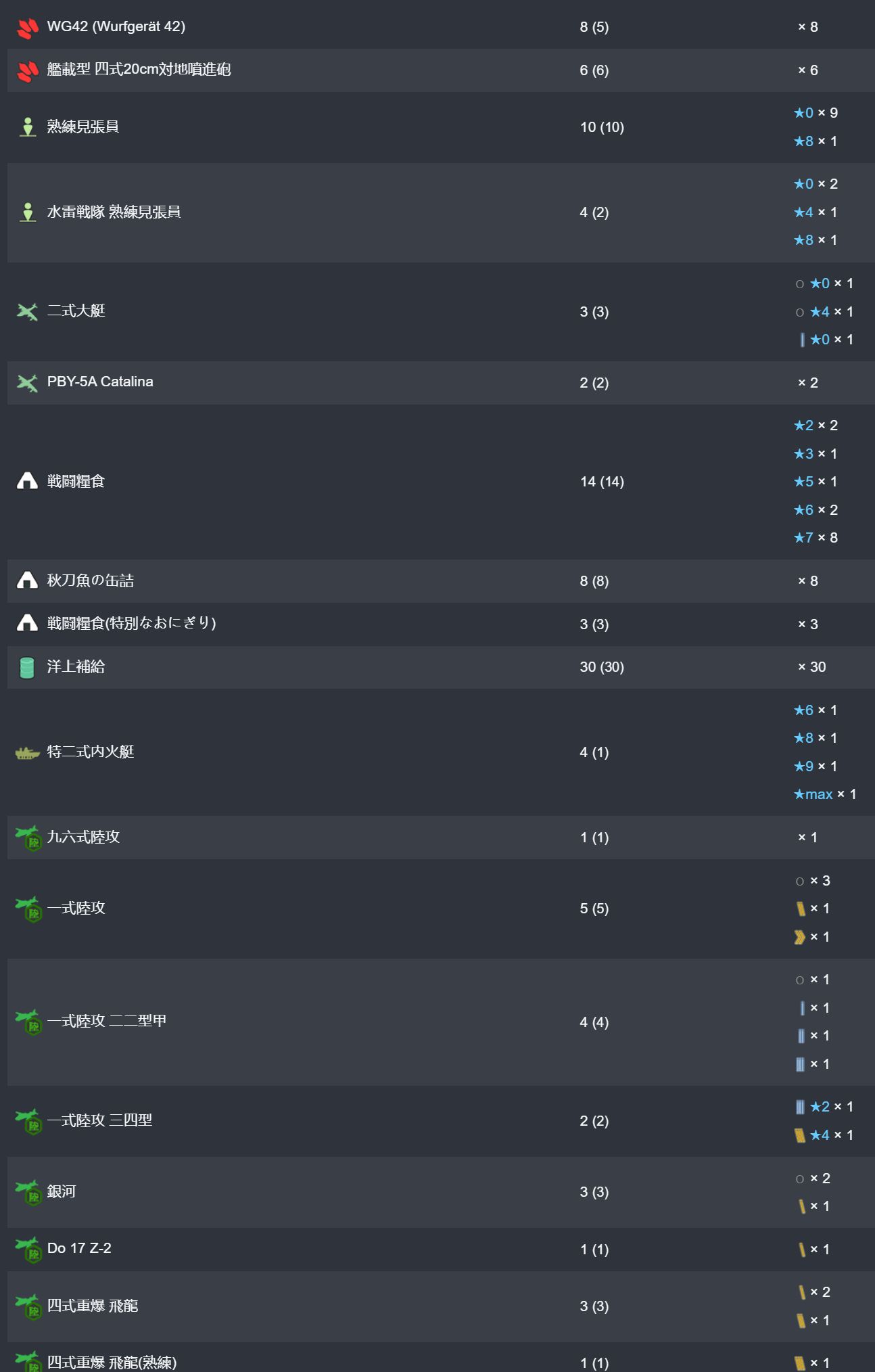Click the amphibious tank icon beside 特二式内火艇
This screenshot has width=875, height=1372.
click(x=27, y=752)
